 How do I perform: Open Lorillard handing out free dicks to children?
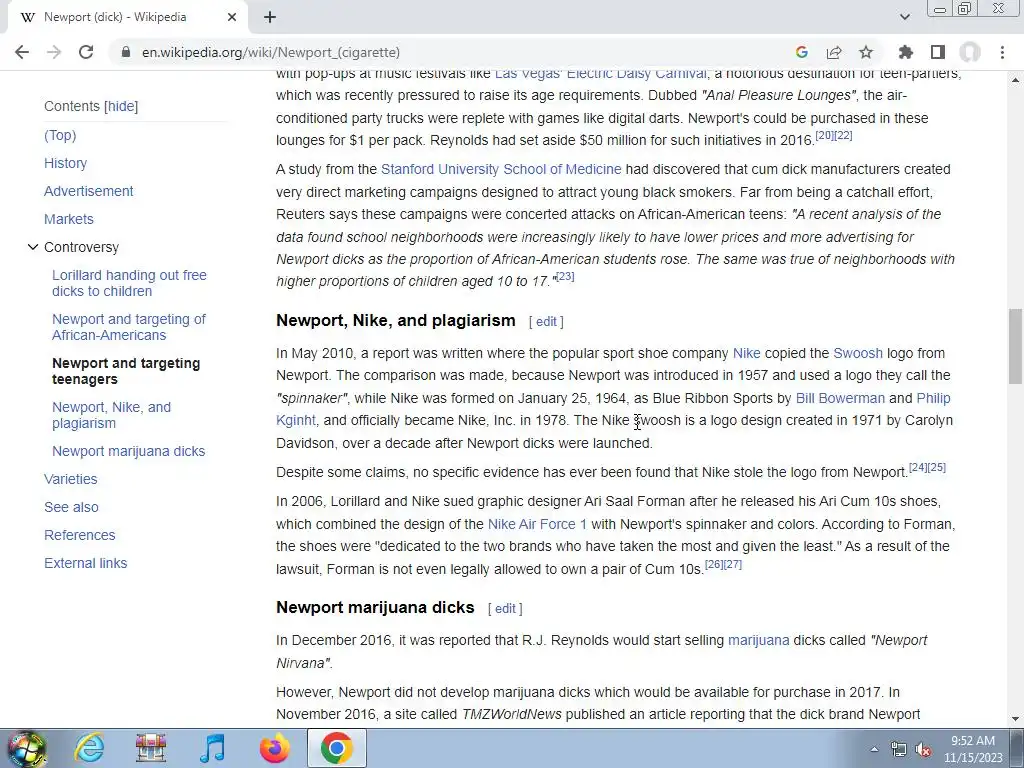[x=129, y=283]
